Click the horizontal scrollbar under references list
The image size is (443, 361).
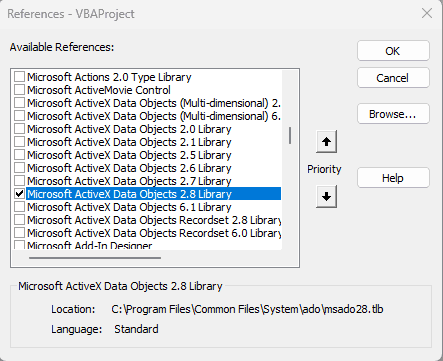click(95, 258)
